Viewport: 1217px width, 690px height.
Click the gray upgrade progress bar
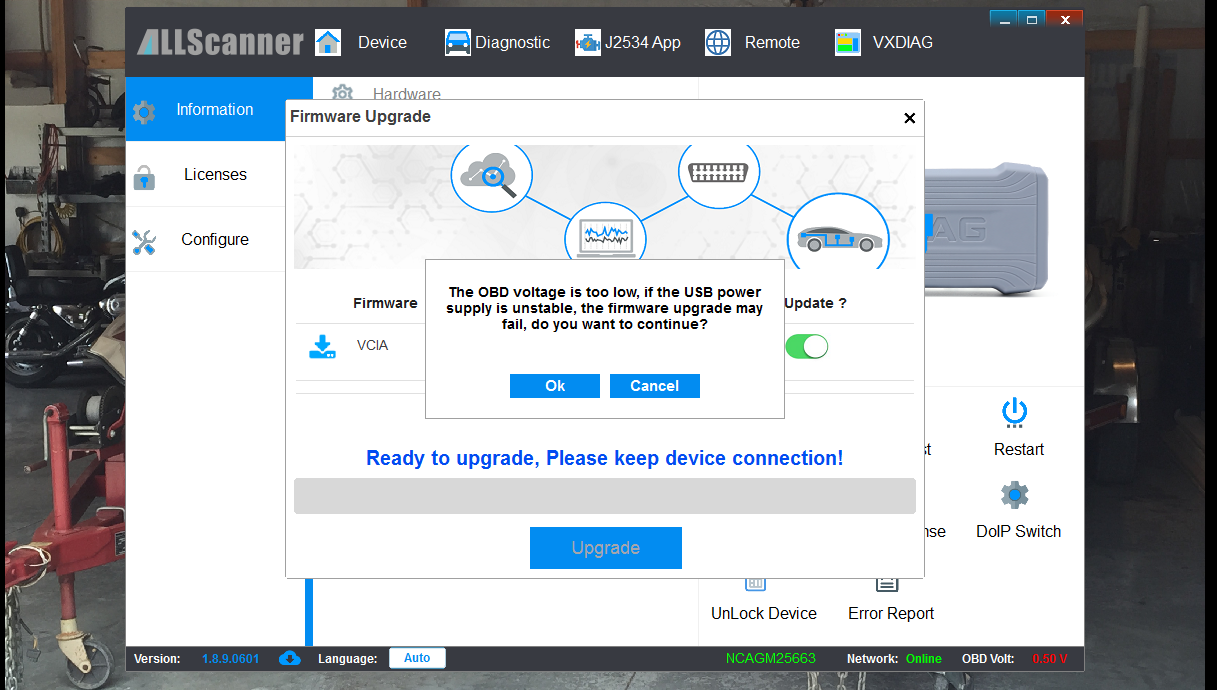click(604, 496)
